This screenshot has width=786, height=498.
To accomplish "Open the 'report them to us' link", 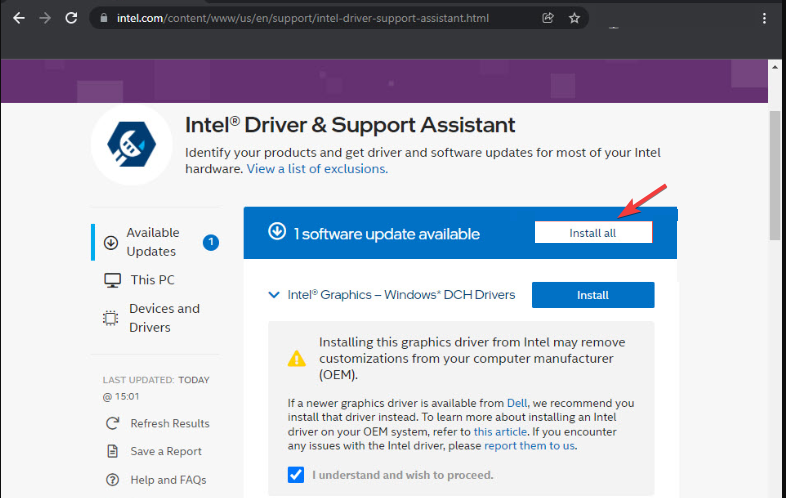I will click(x=529, y=446).
